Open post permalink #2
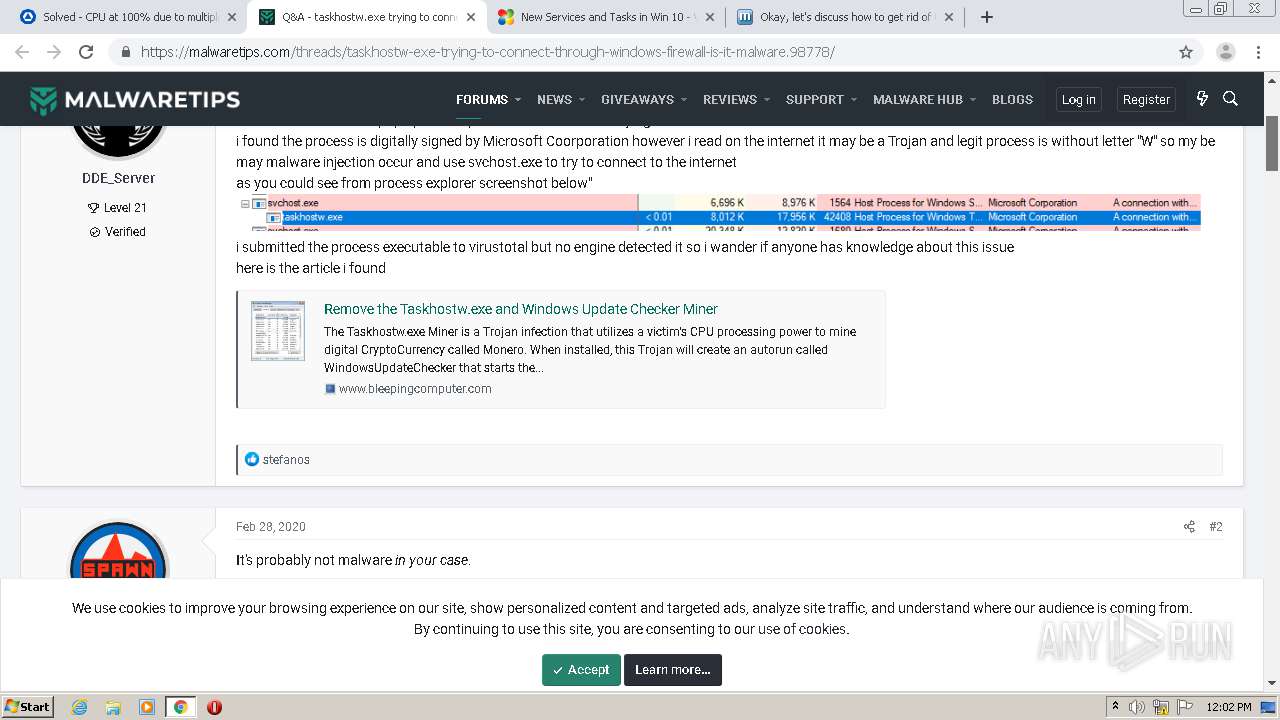 click(1216, 527)
